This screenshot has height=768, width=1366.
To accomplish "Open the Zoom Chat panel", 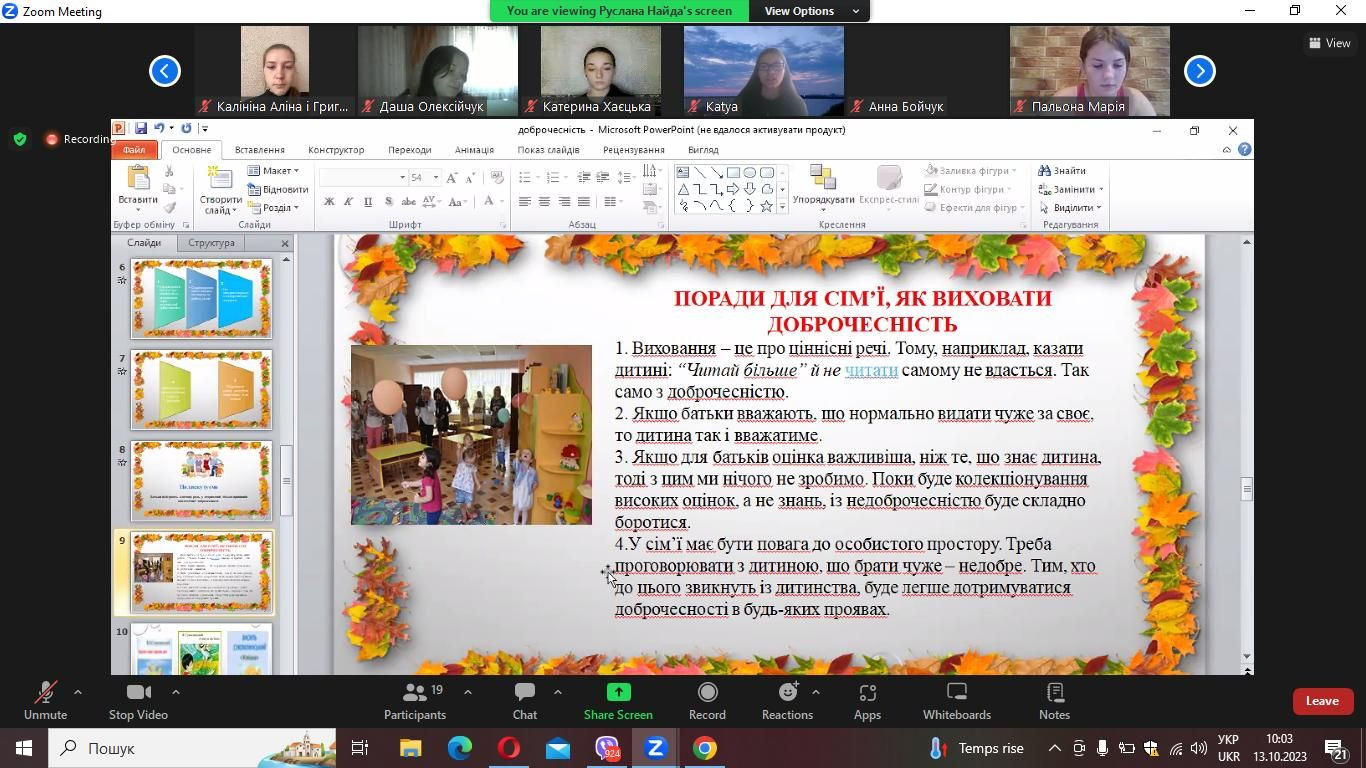I will [524, 700].
